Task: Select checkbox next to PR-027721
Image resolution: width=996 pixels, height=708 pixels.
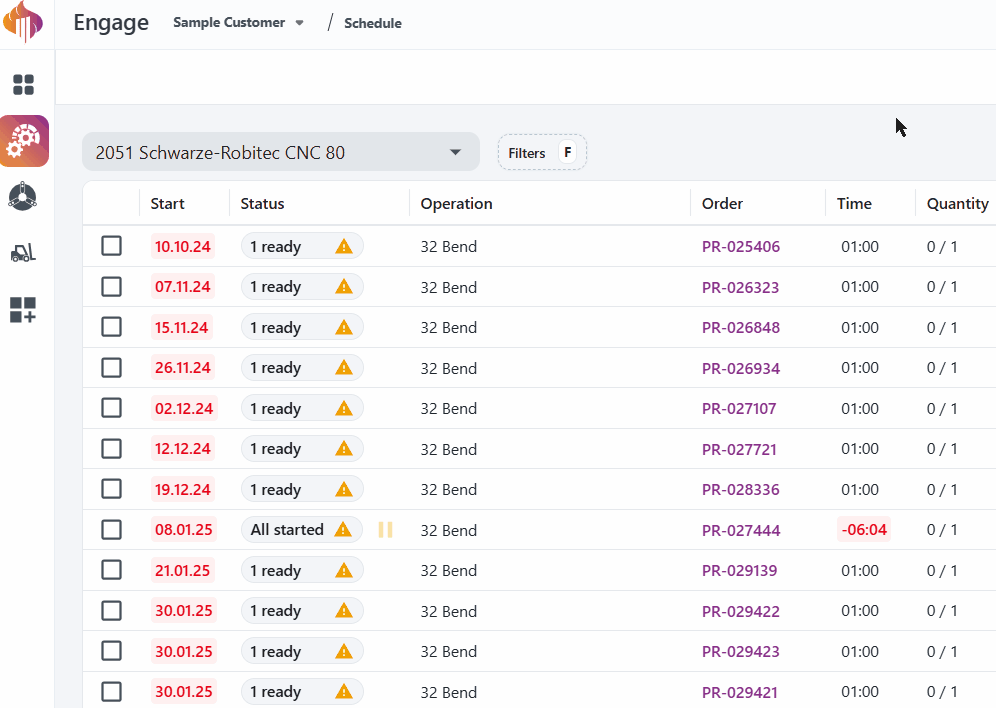Action: [x=112, y=448]
